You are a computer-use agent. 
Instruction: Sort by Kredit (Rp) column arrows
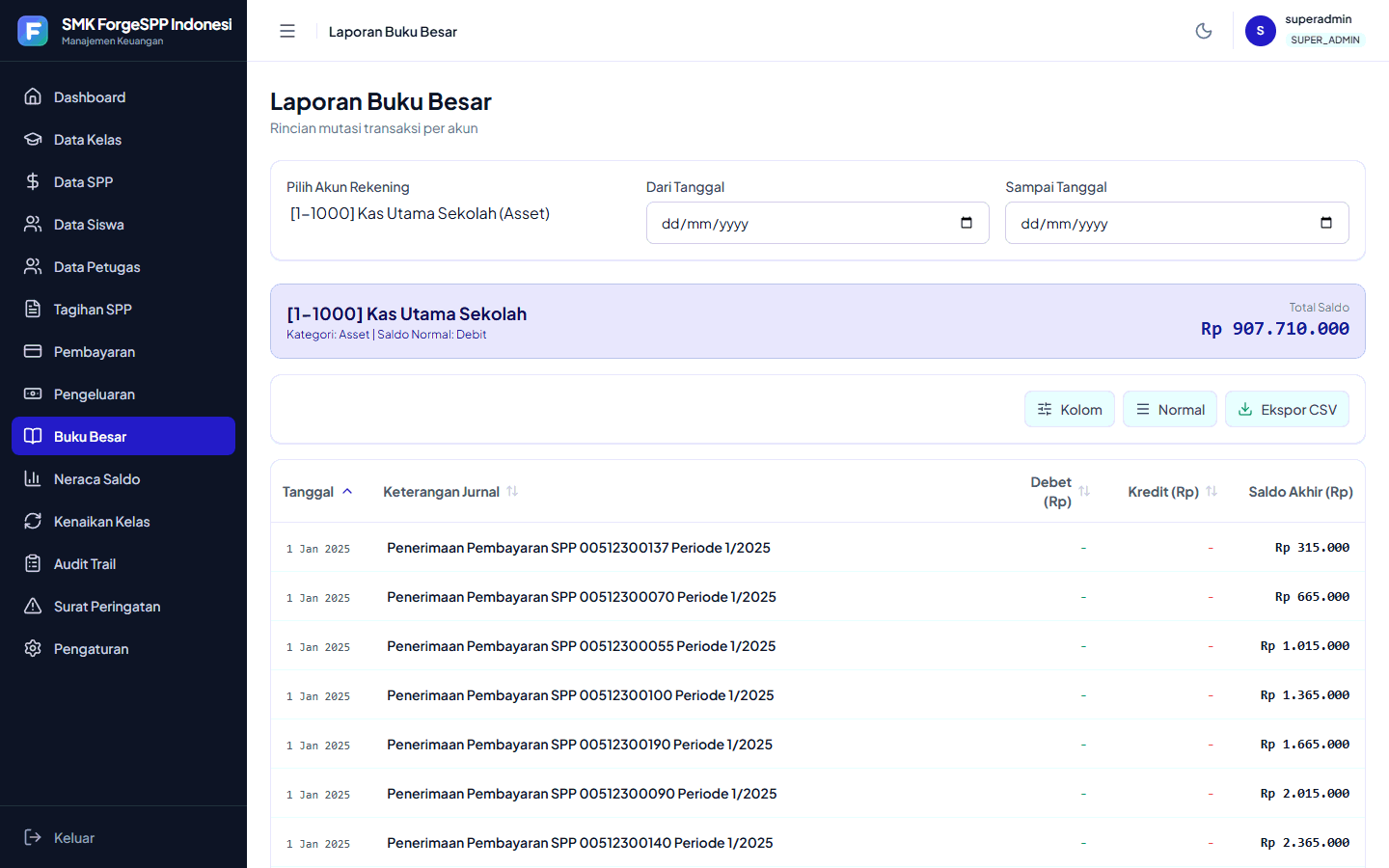click(x=1212, y=491)
